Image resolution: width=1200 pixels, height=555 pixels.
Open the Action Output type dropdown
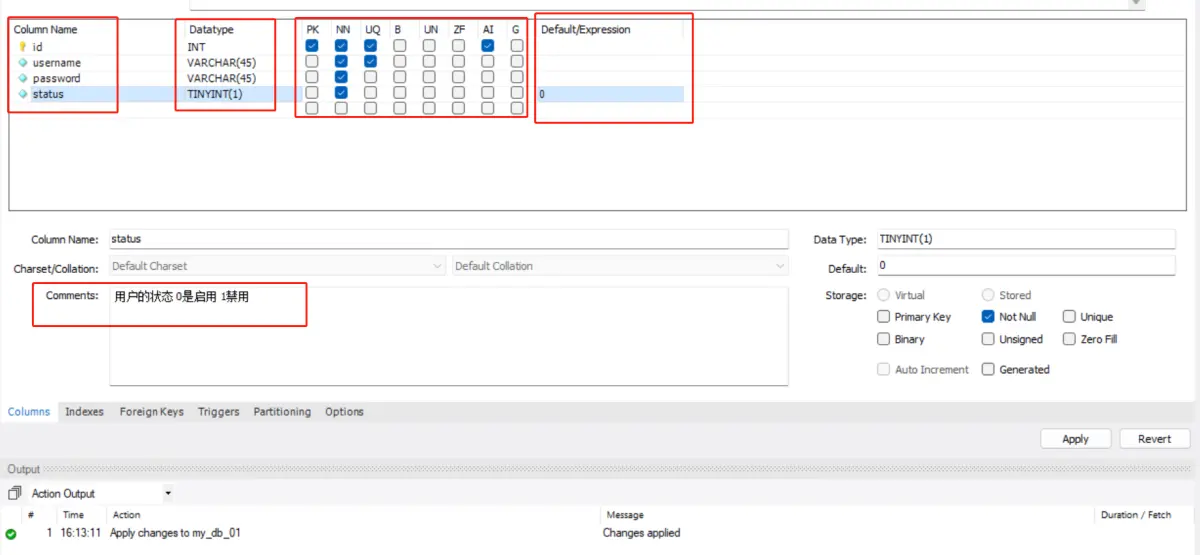[x=168, y=493]
